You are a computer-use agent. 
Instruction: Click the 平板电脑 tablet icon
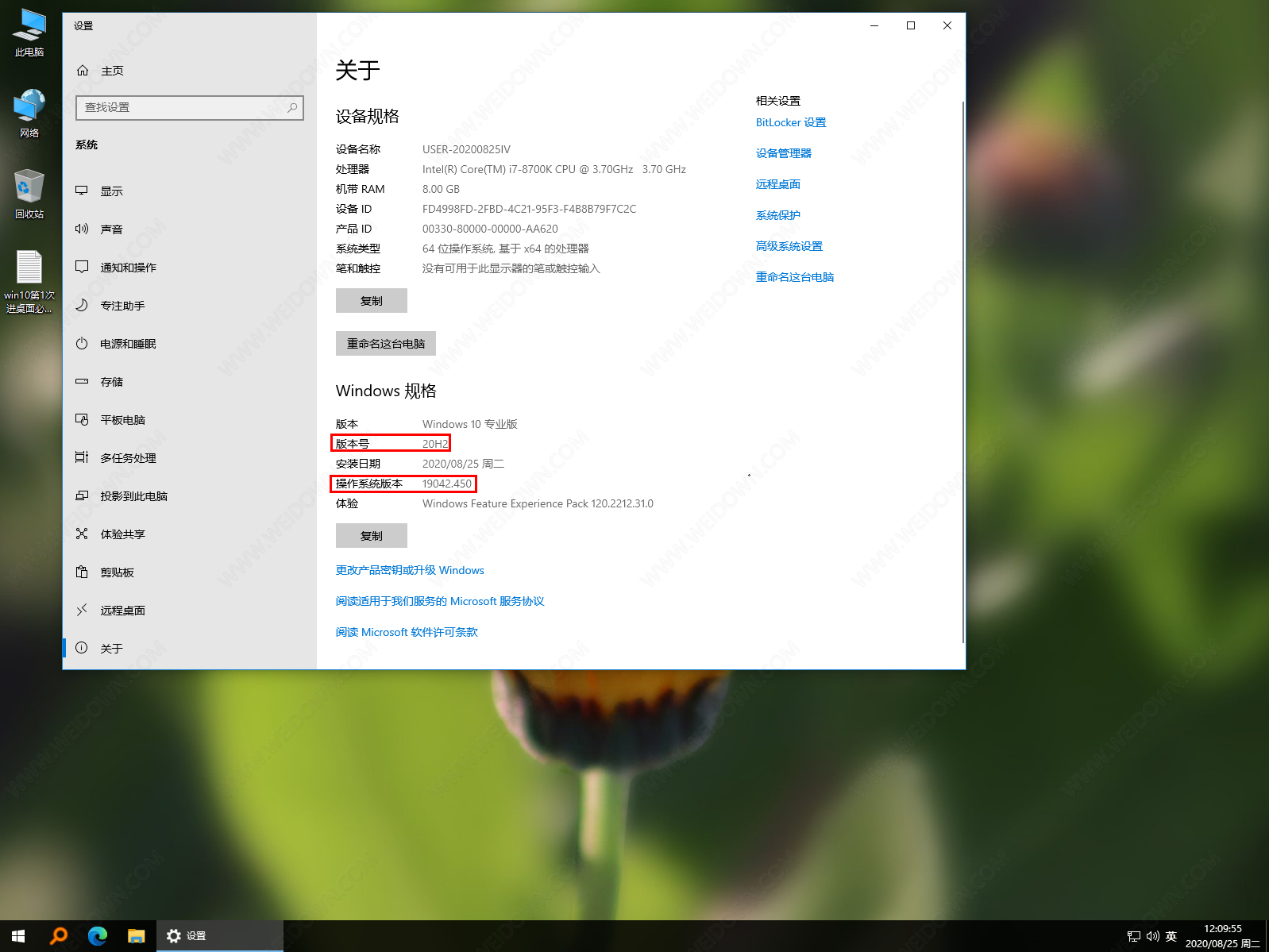pyautogui.click(x=82, y=419)
